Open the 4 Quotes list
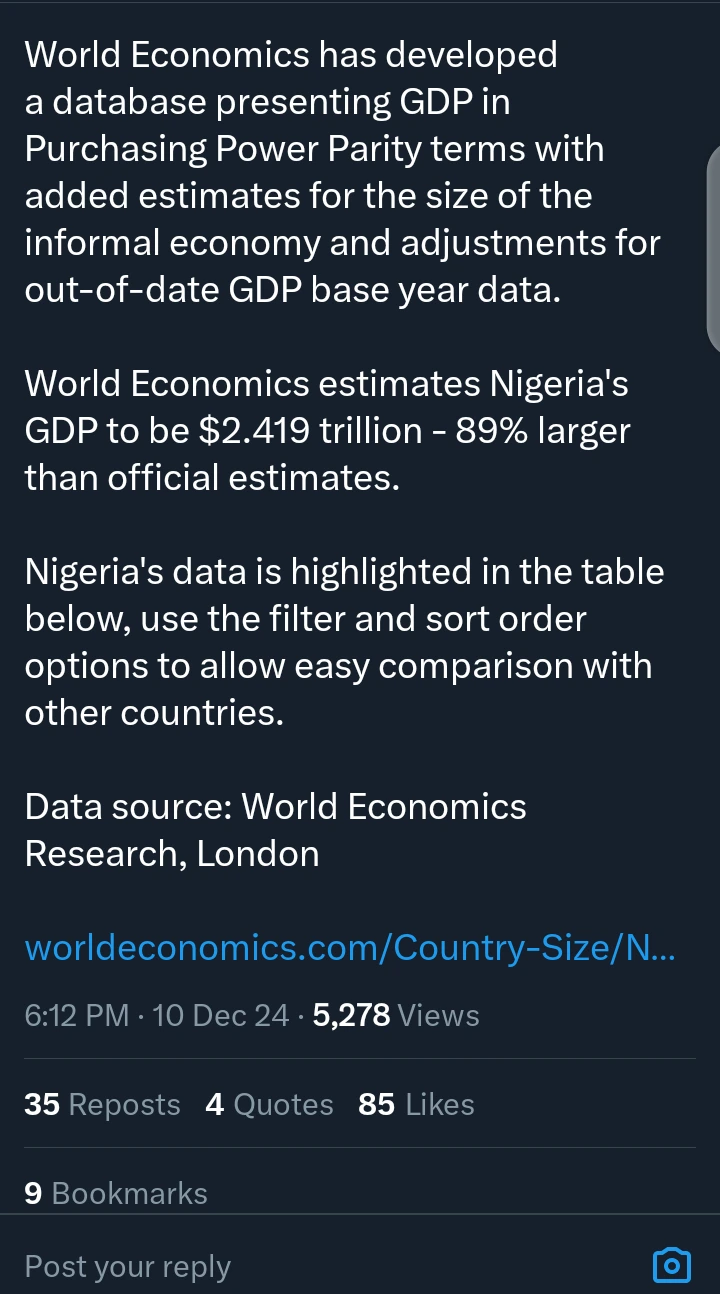The height and width of the screenshot is (1294, 720). [269, 1104]
